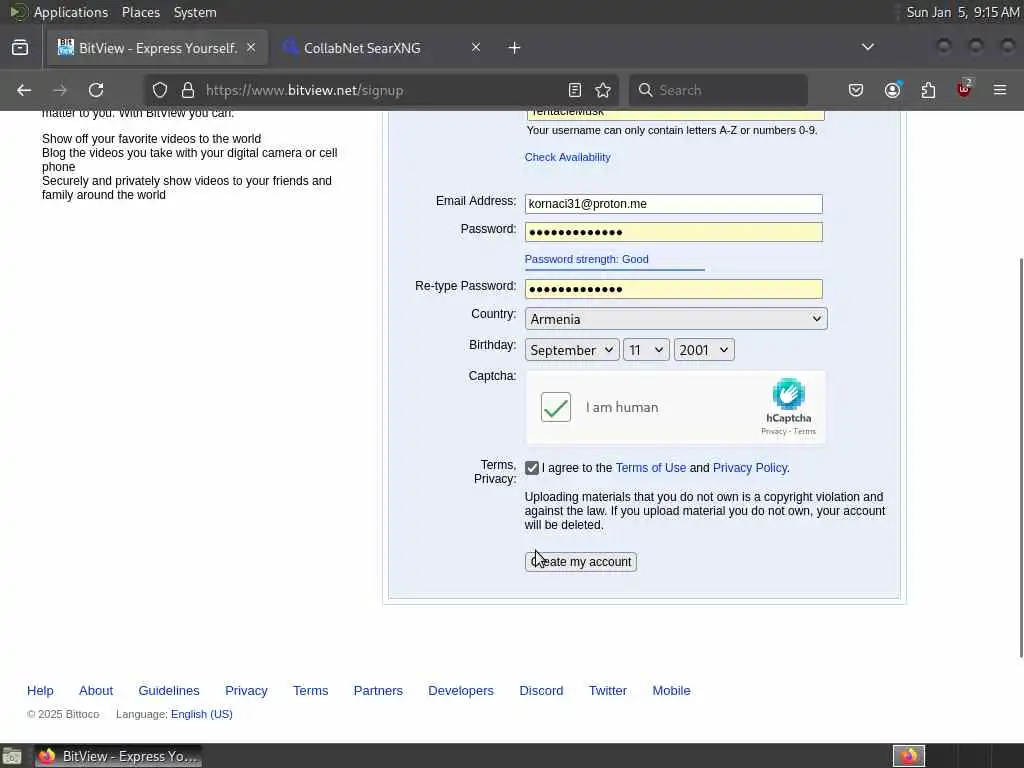The height and width of the screenshot is (768, 1024).
Task: Open the Pocket save icon
Action: [856, 90]
